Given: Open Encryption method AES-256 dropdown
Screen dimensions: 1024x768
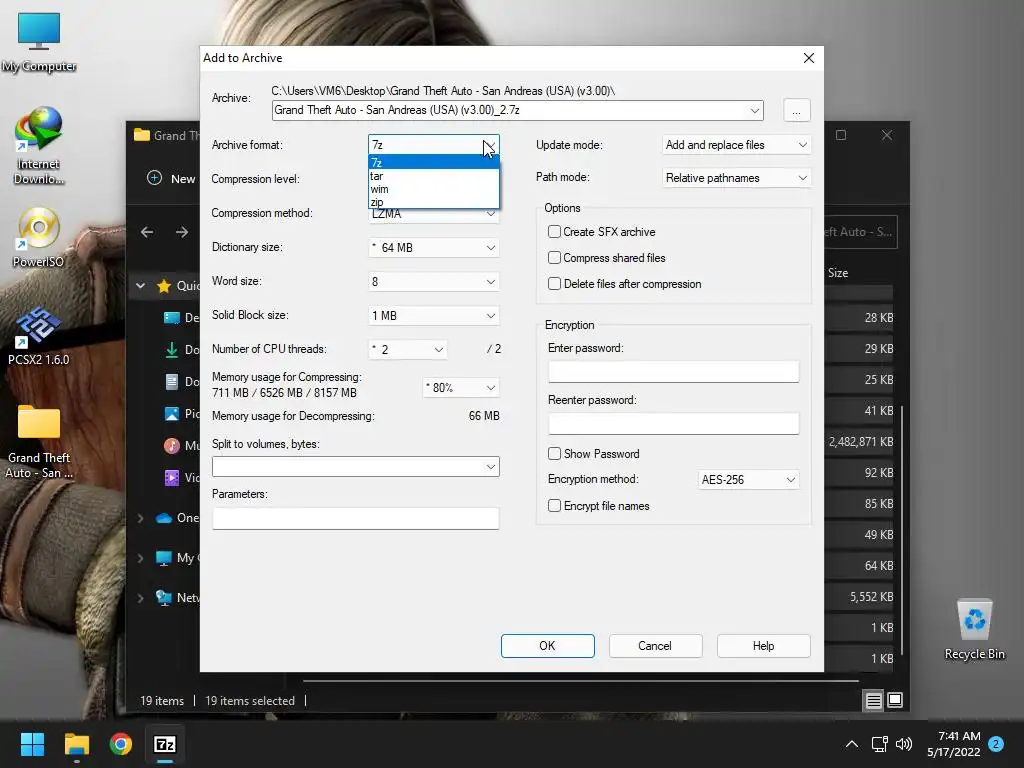Looking at the screenshot, I should pos(748,480).
